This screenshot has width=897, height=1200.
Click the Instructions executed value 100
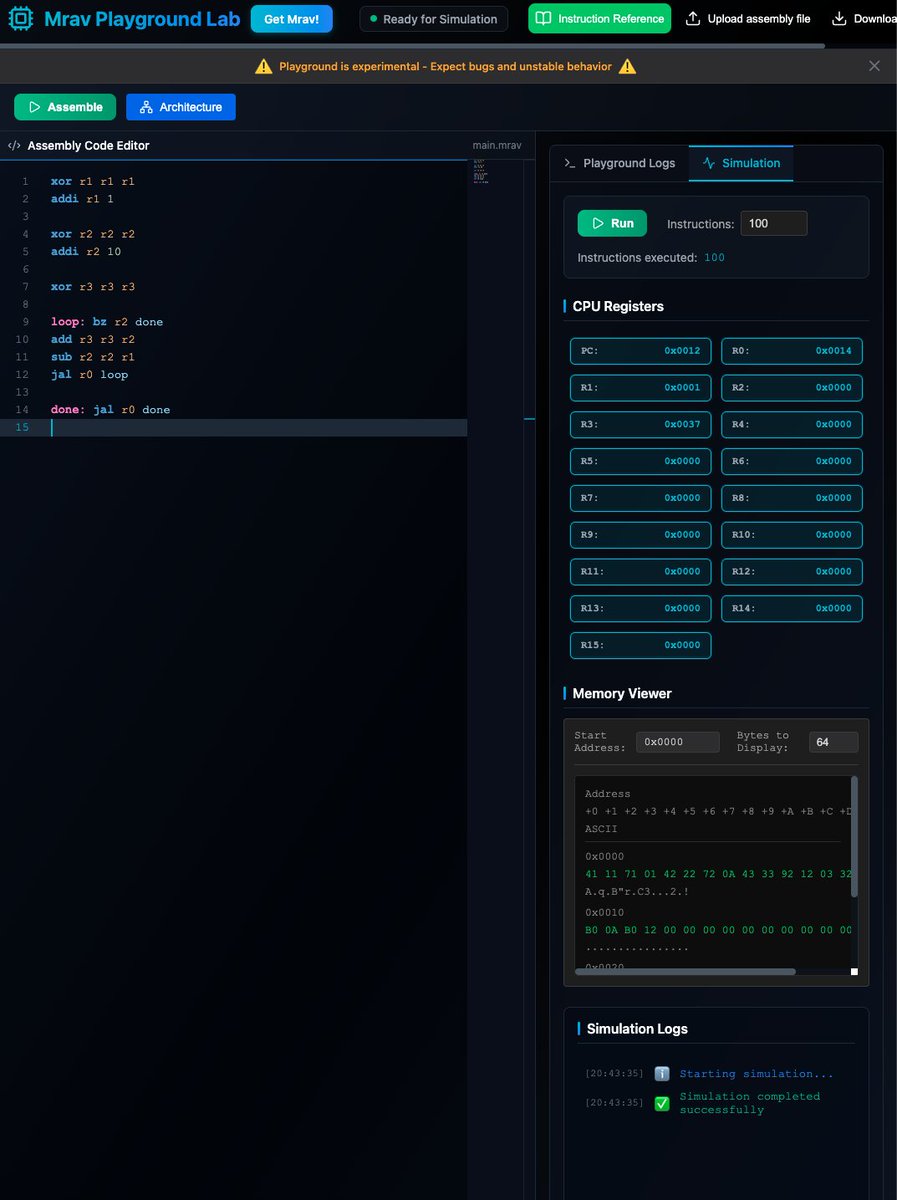click(714, 258)
